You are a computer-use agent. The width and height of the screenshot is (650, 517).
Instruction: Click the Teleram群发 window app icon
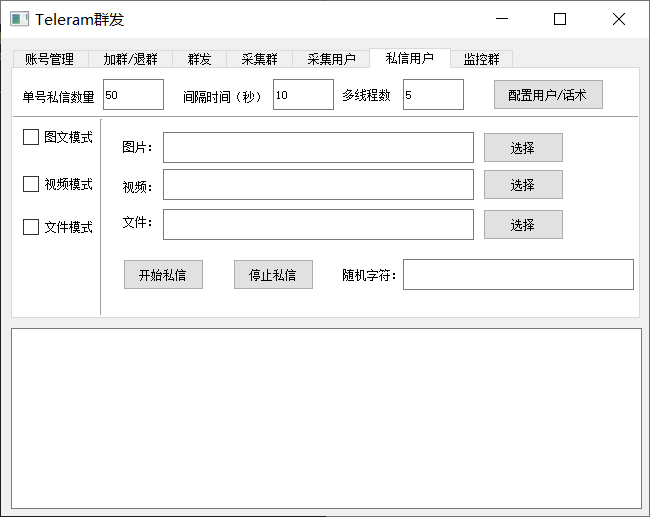(19, 19)
